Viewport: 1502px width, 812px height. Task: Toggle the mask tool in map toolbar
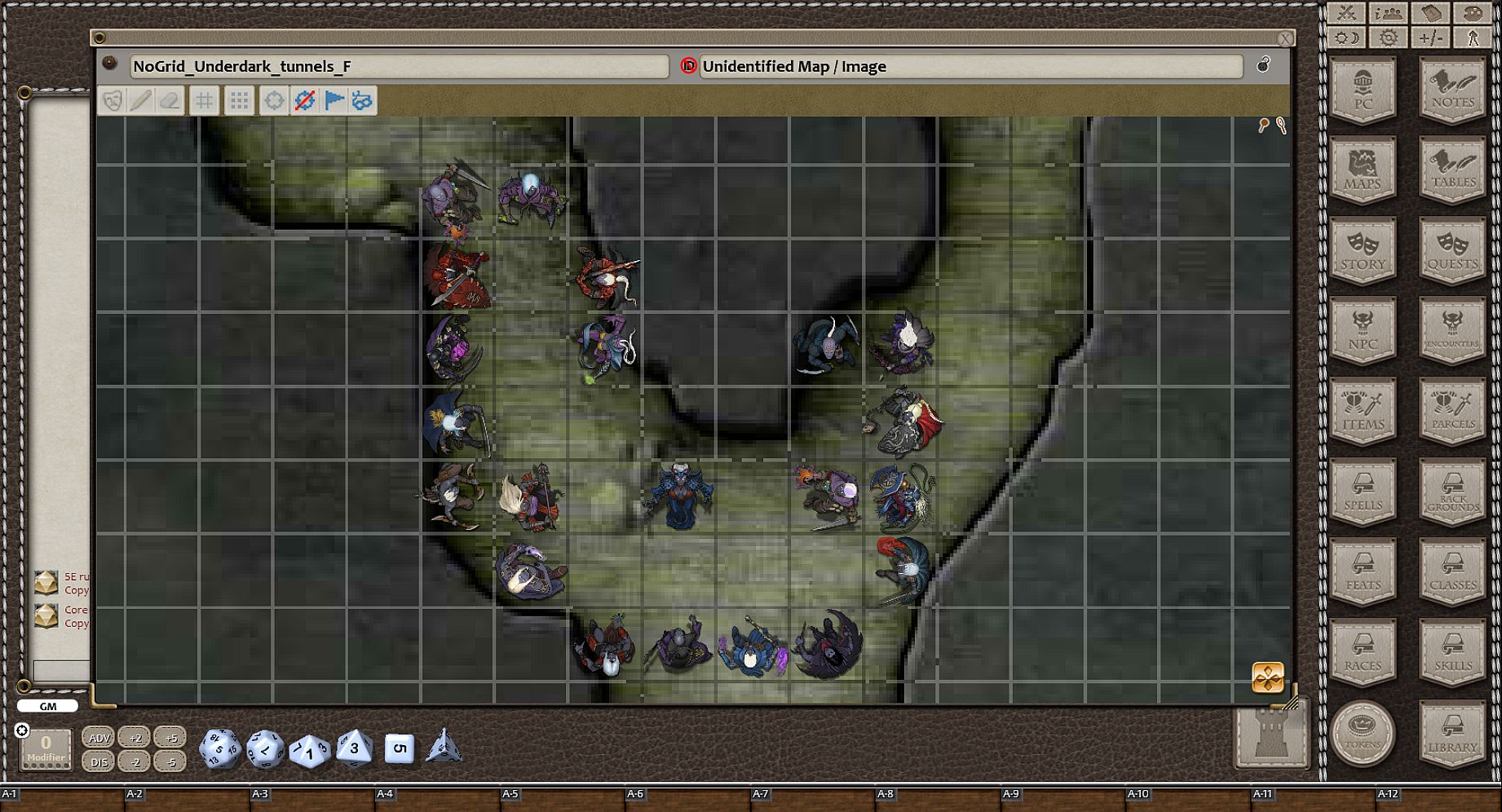pyautogui.click(x=113, y=100)
